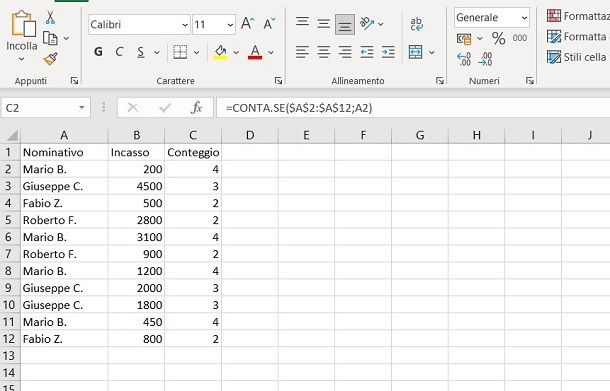The height and width of the screenshot is (391, 610).
Task: Click Nominativo header cell
Action: click(x=64, y=152)
